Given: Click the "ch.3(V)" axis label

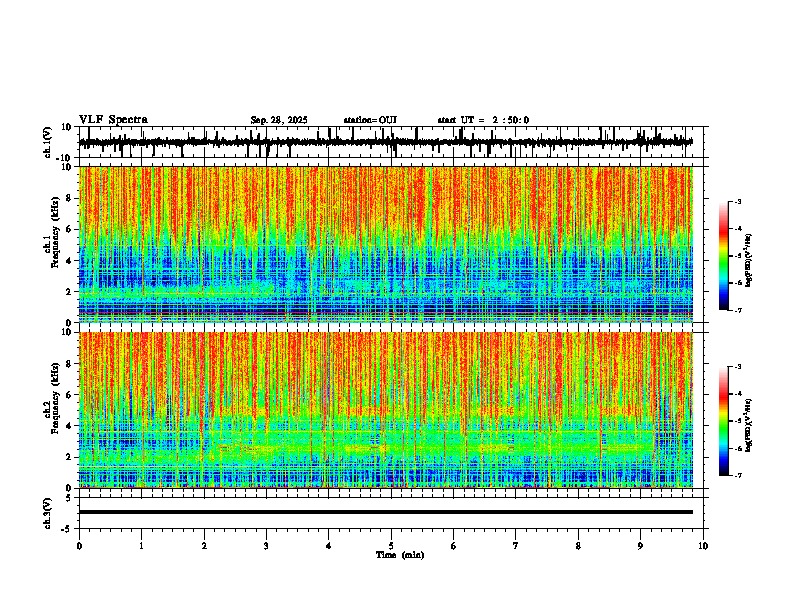Looking at the screenshot, I should coord(48,513).
